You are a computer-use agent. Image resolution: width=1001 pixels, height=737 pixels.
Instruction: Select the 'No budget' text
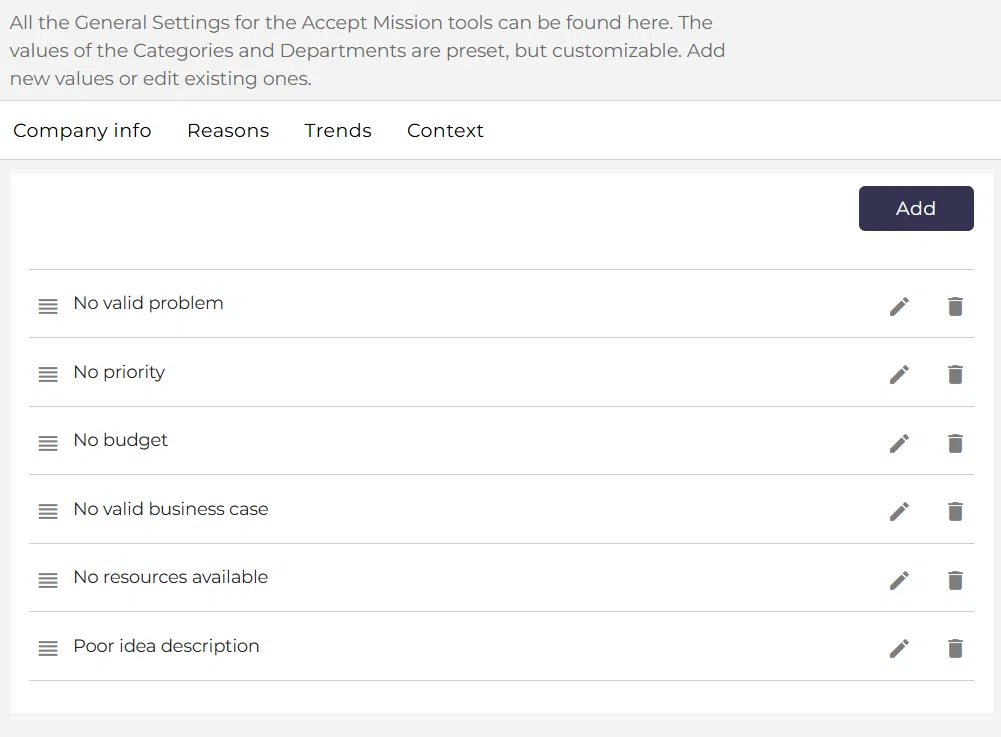pos(121,441)
